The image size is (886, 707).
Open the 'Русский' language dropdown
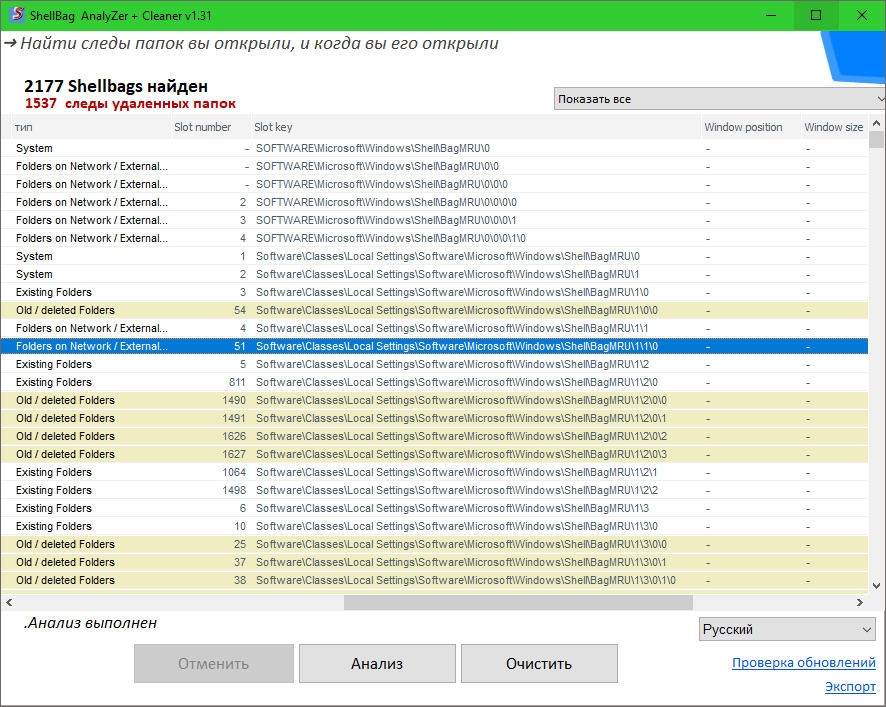(786, 629)
